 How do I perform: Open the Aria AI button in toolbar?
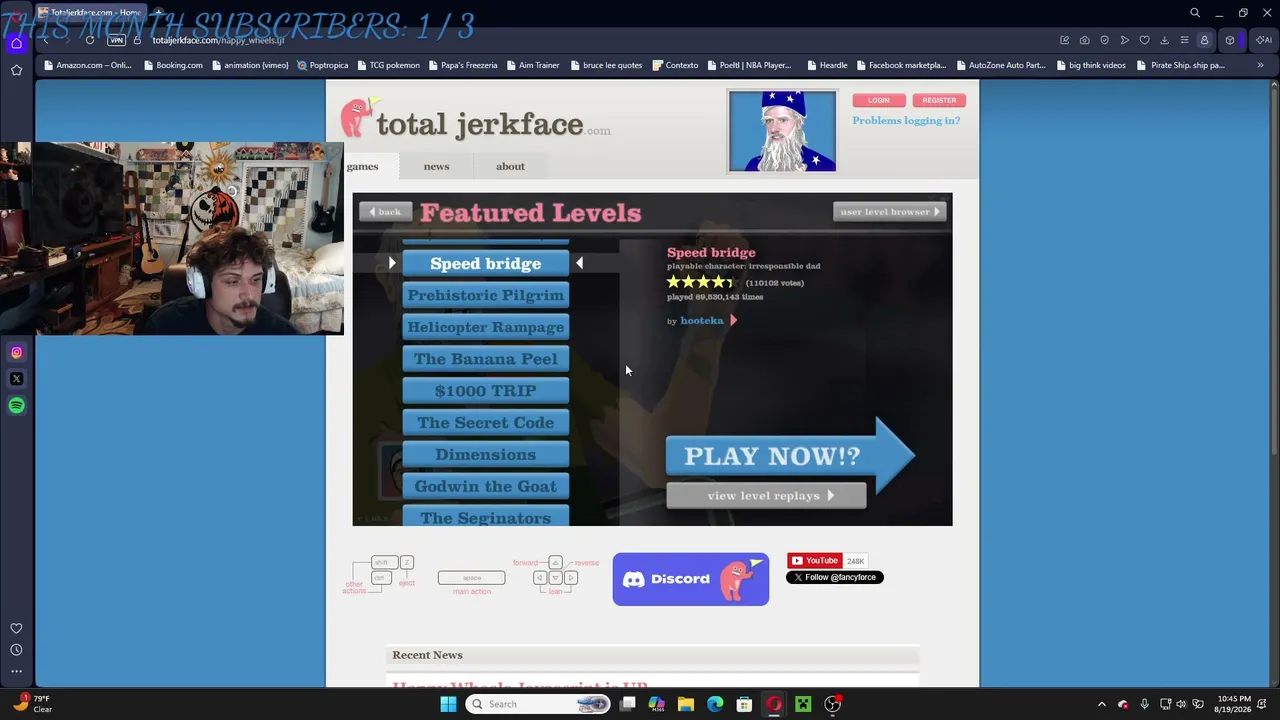[1264, 40]
